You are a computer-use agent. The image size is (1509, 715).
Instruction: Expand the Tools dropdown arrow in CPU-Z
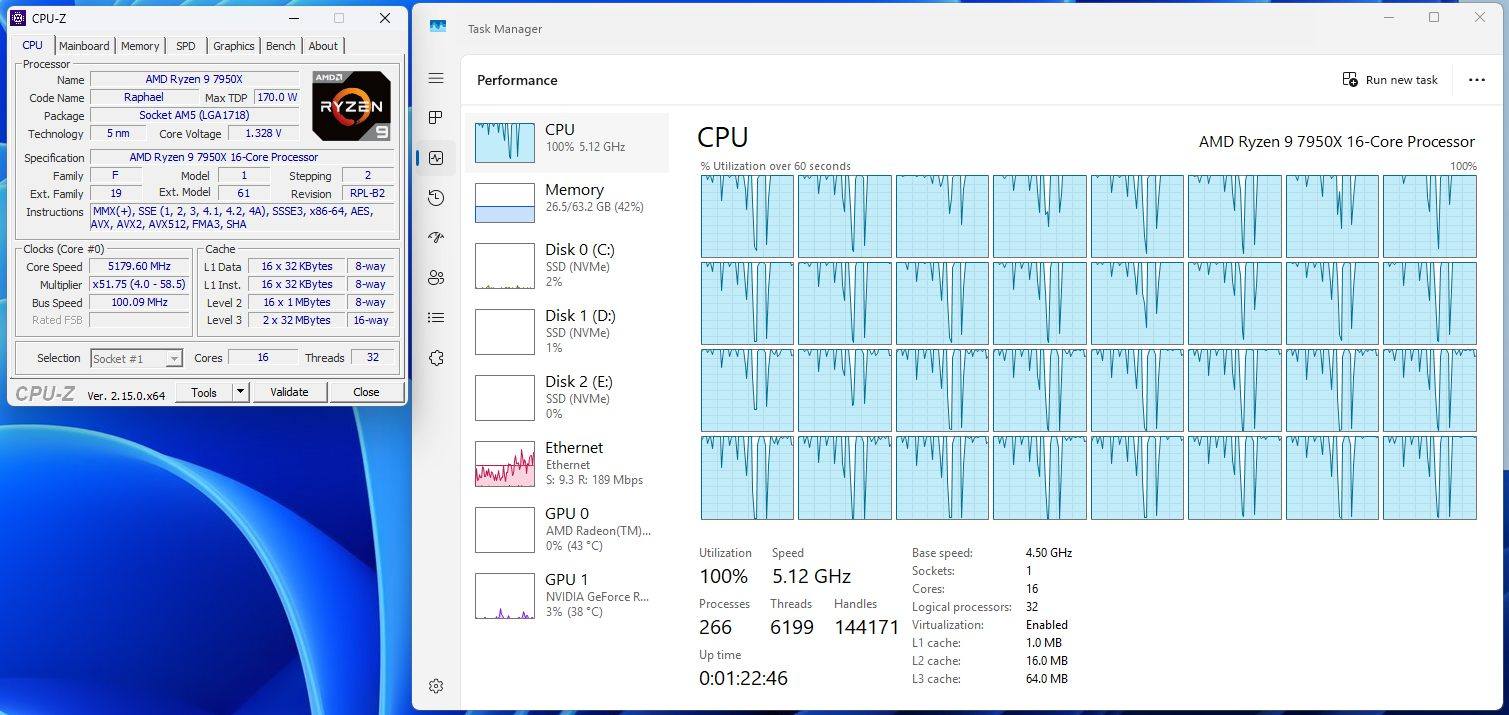(240, 392)
